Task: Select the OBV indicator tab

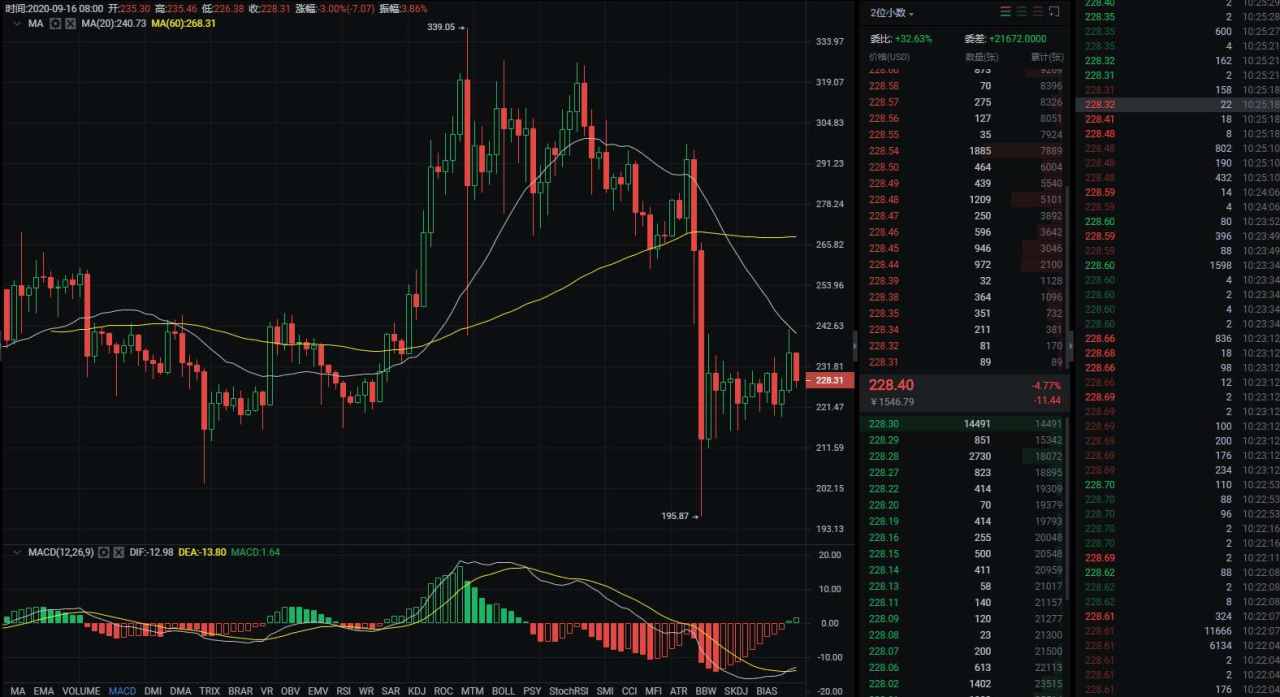Action: (x=291, y=691)
